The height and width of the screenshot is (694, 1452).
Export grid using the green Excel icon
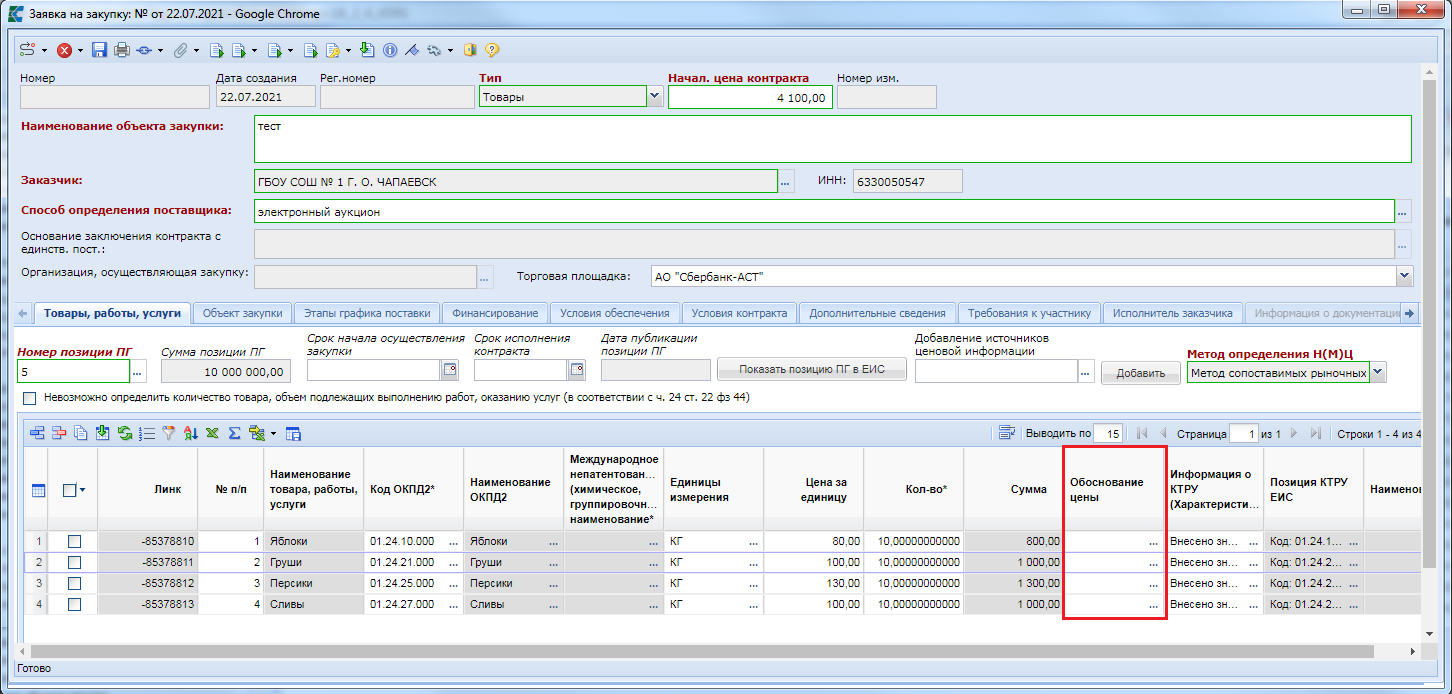point(212,433)
